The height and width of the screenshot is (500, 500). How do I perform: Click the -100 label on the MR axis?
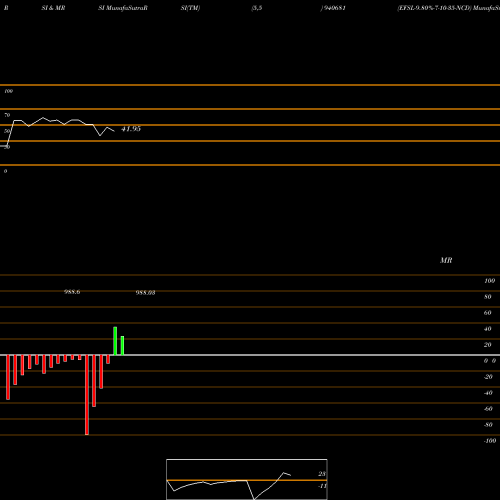(x=490, y=441)
